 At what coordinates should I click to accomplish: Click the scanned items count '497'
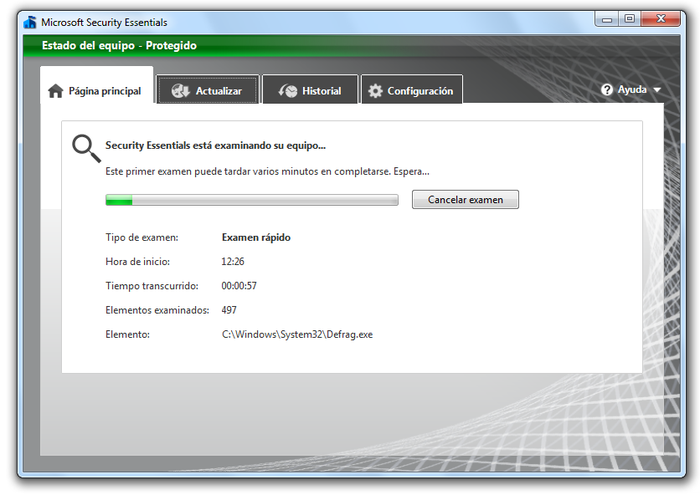click(229, 310)
